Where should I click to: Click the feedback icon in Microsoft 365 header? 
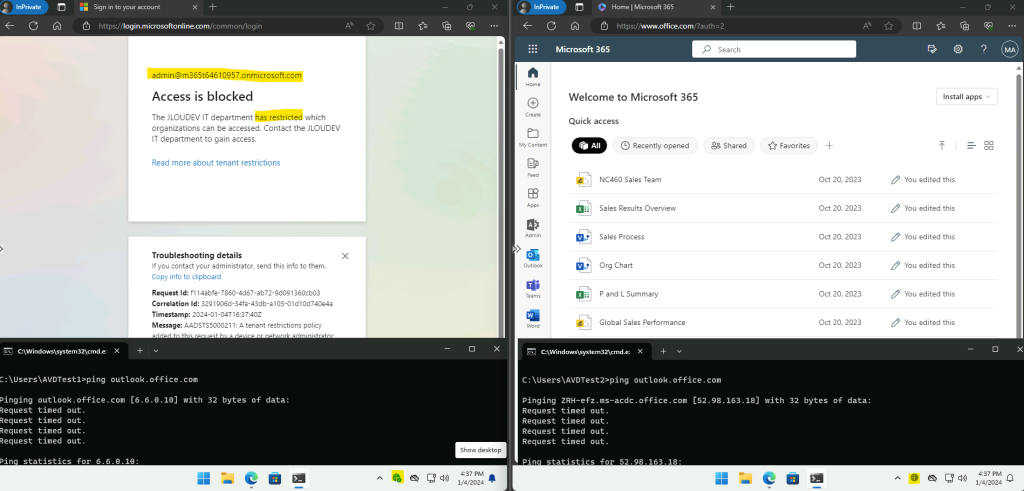pyautogui.click(x=932, y=49)
